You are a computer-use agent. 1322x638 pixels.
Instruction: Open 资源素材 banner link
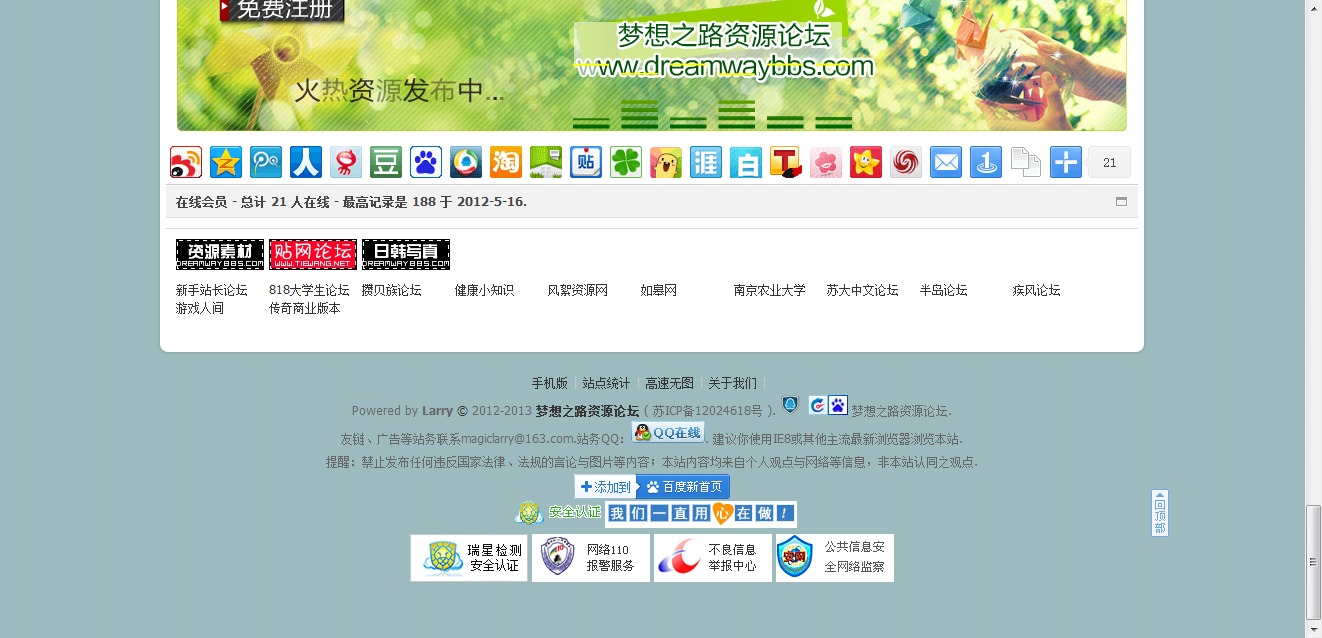coord(220,254)
